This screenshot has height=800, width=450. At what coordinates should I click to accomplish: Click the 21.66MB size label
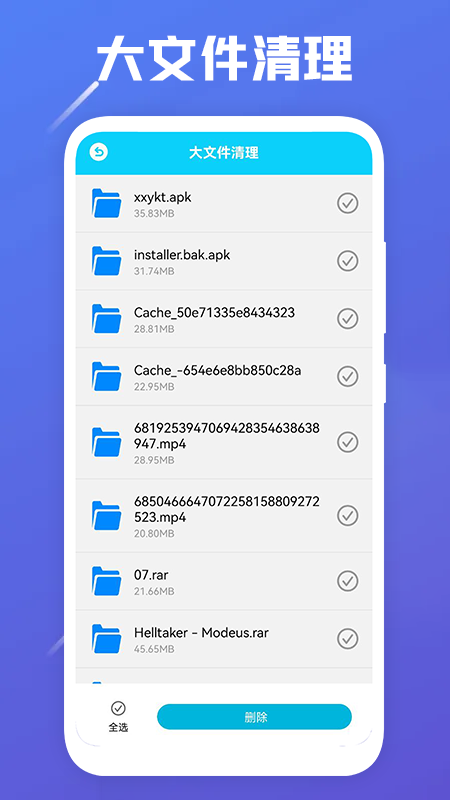coord(154,591)
